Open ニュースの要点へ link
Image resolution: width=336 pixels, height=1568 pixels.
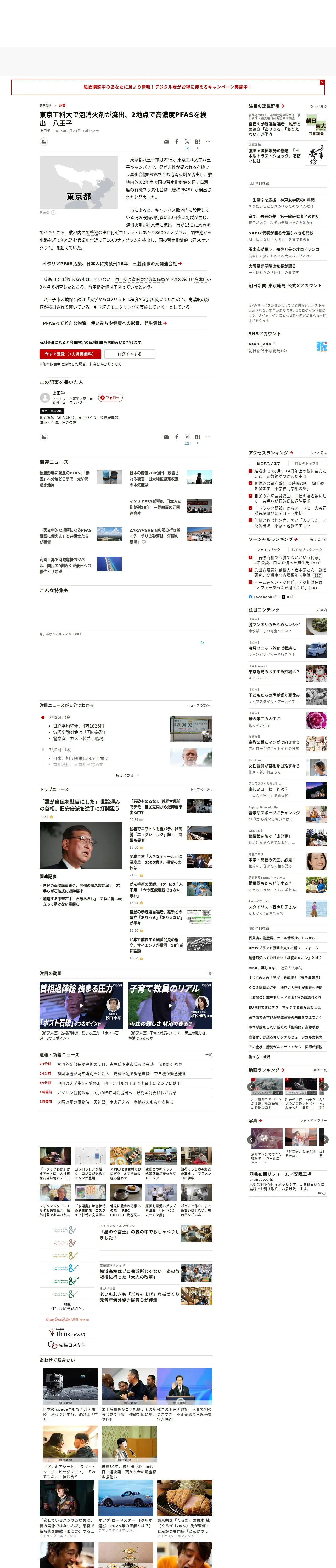(x=199, y=706)
